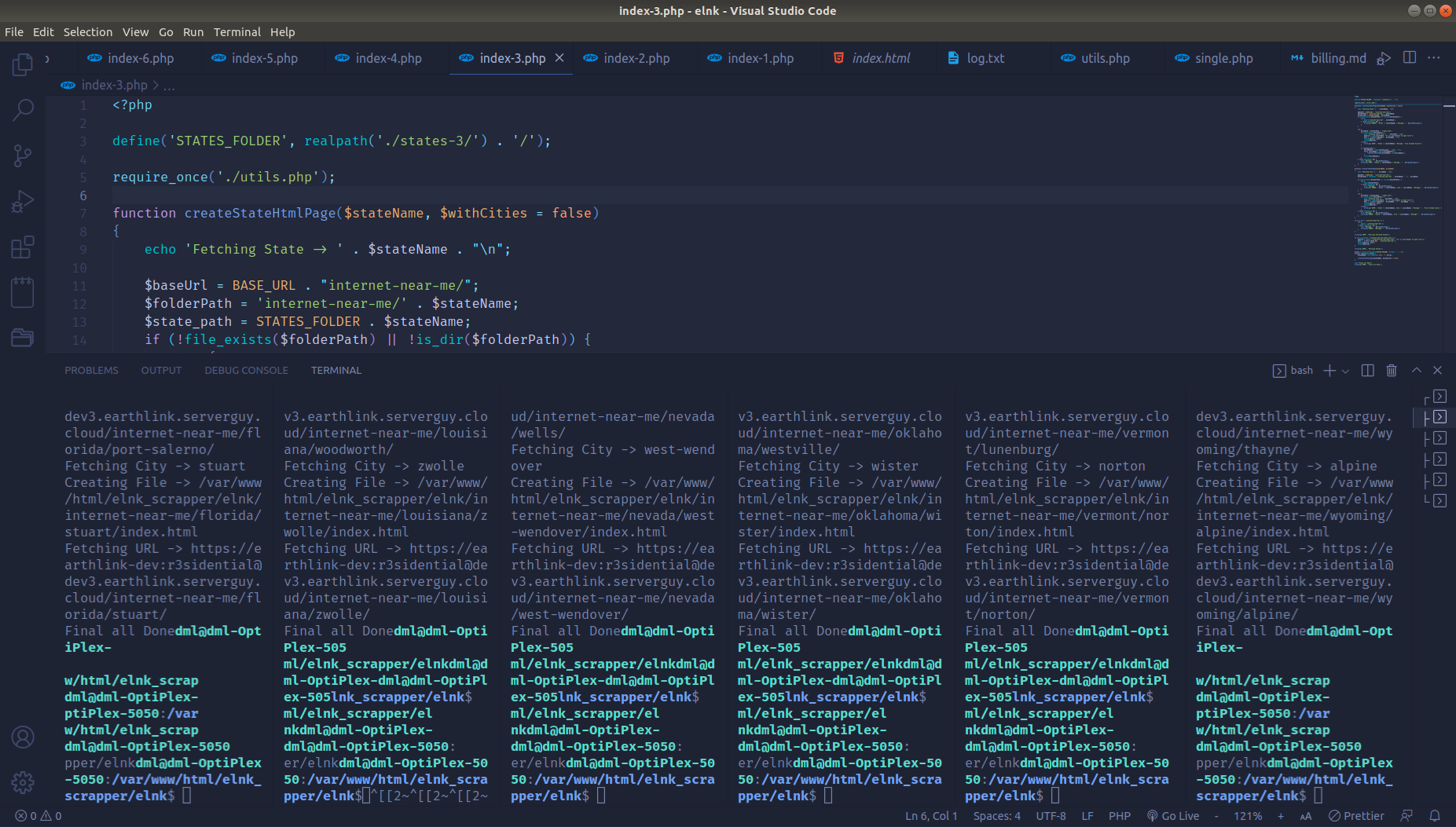Open the Source Control view
1456x827 pixels.
coord(23,156)
